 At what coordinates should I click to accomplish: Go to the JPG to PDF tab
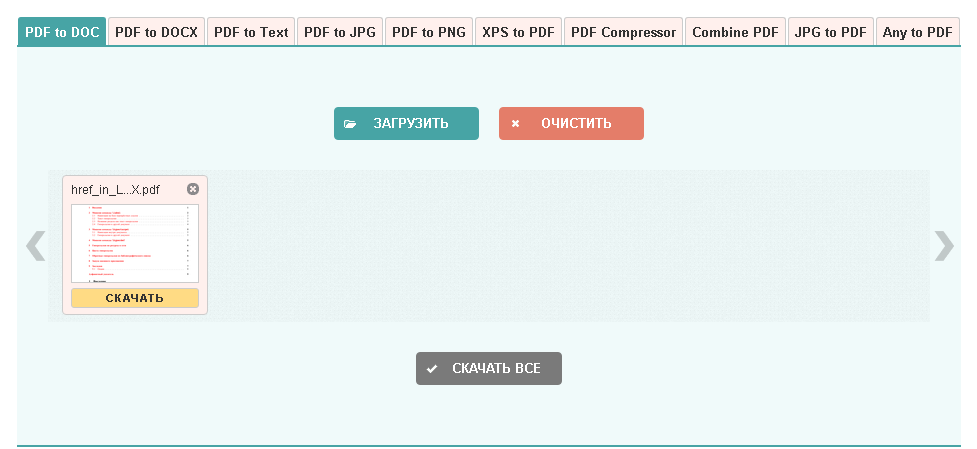pyautogui.click(x=830, y=32)
